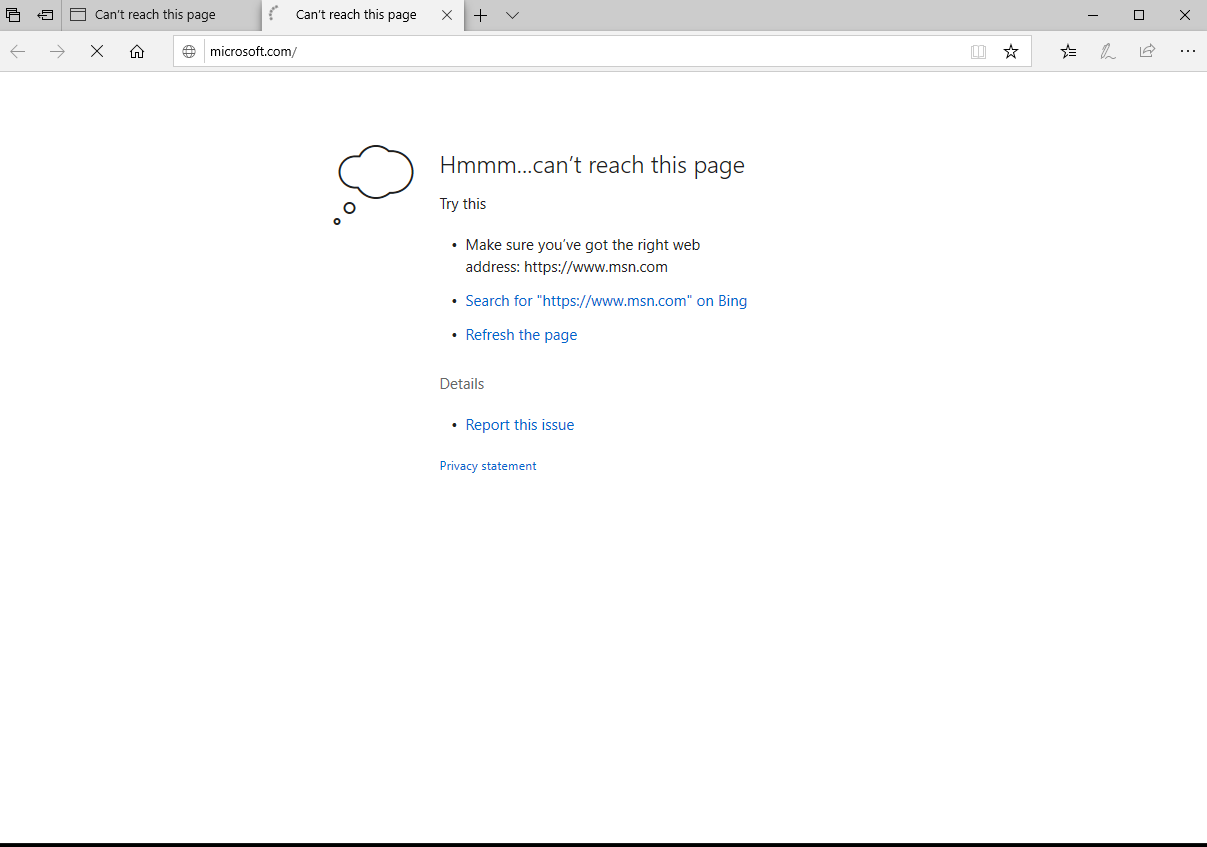The width and height of the screenshot is (1207, 847).
Task: Start a Web Note with the pen icon
Action: click(1107, 51)
